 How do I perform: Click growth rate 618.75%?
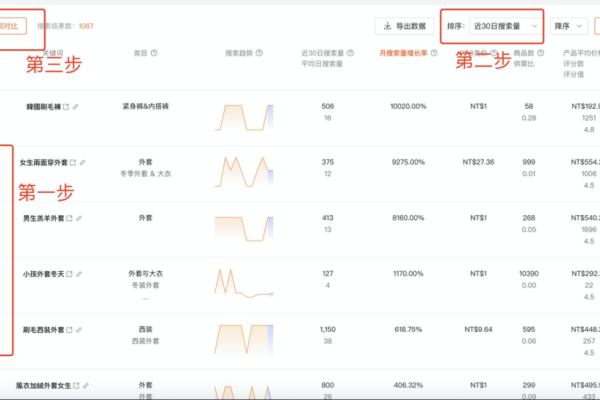point(408,329)
